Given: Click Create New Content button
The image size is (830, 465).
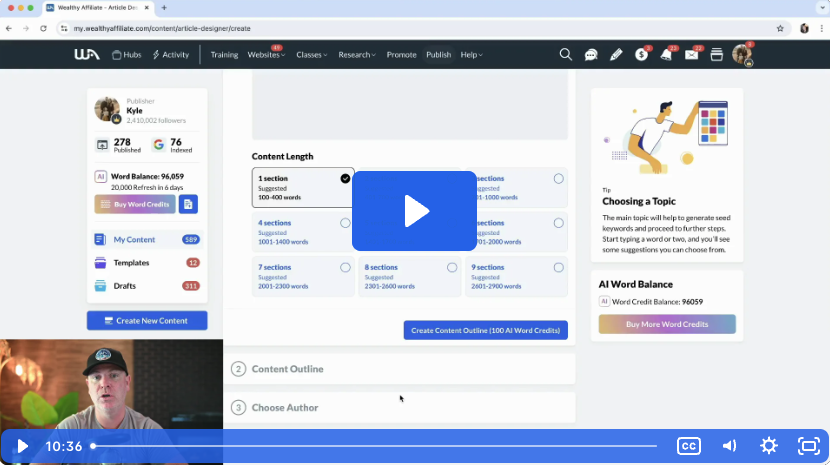Looking at the screenshot, I should point(147,320).
